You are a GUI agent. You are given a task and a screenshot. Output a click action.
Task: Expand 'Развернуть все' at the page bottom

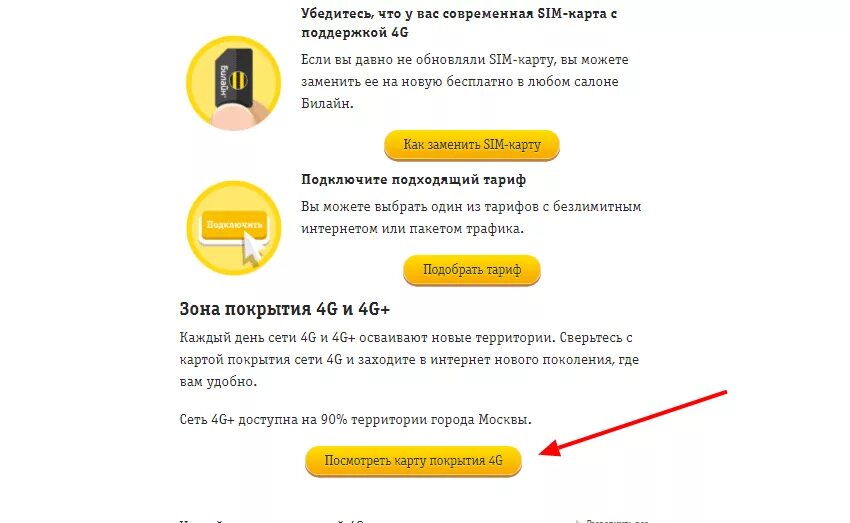[613, 520]
